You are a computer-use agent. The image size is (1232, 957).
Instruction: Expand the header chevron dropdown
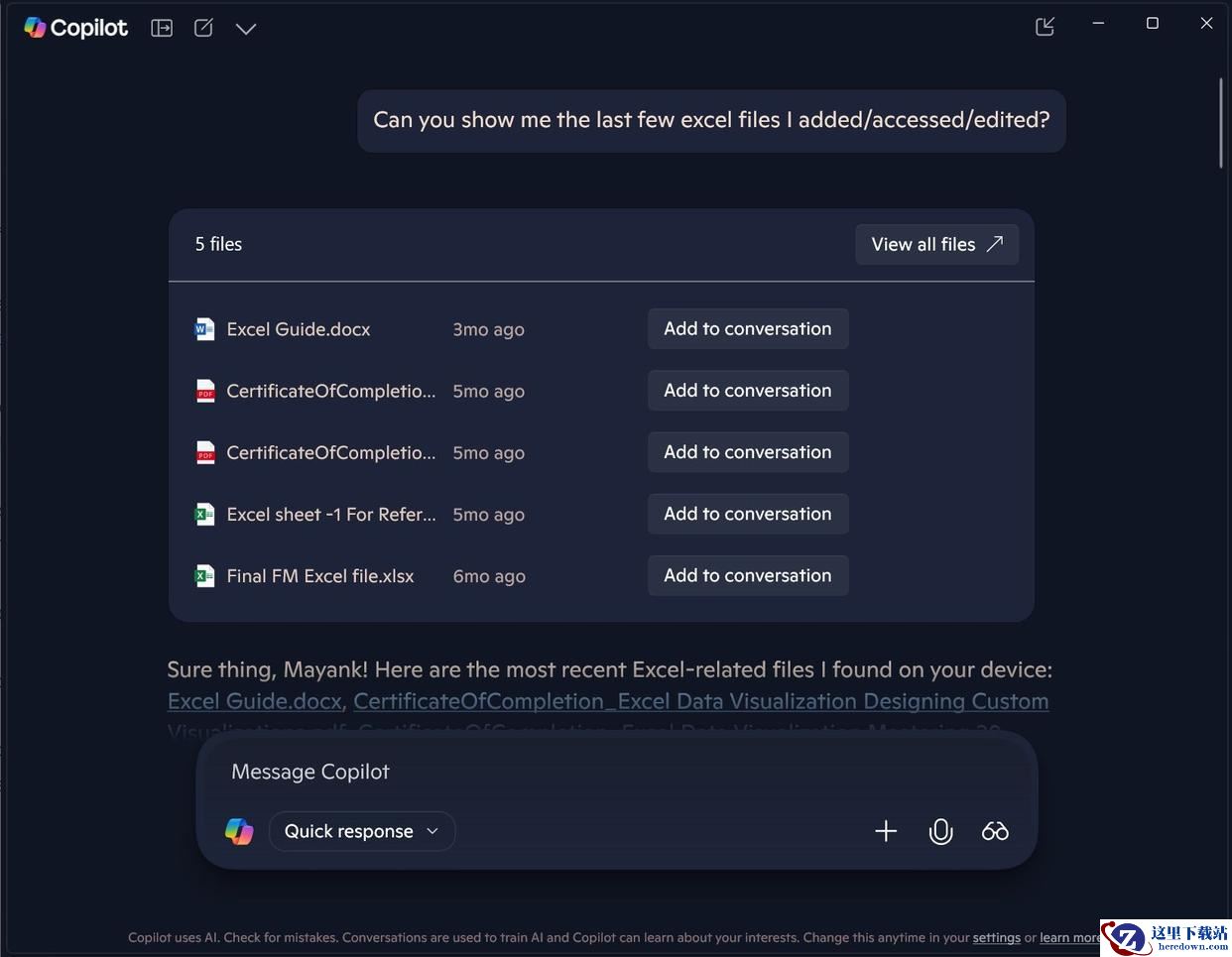(x=246, y=29)
